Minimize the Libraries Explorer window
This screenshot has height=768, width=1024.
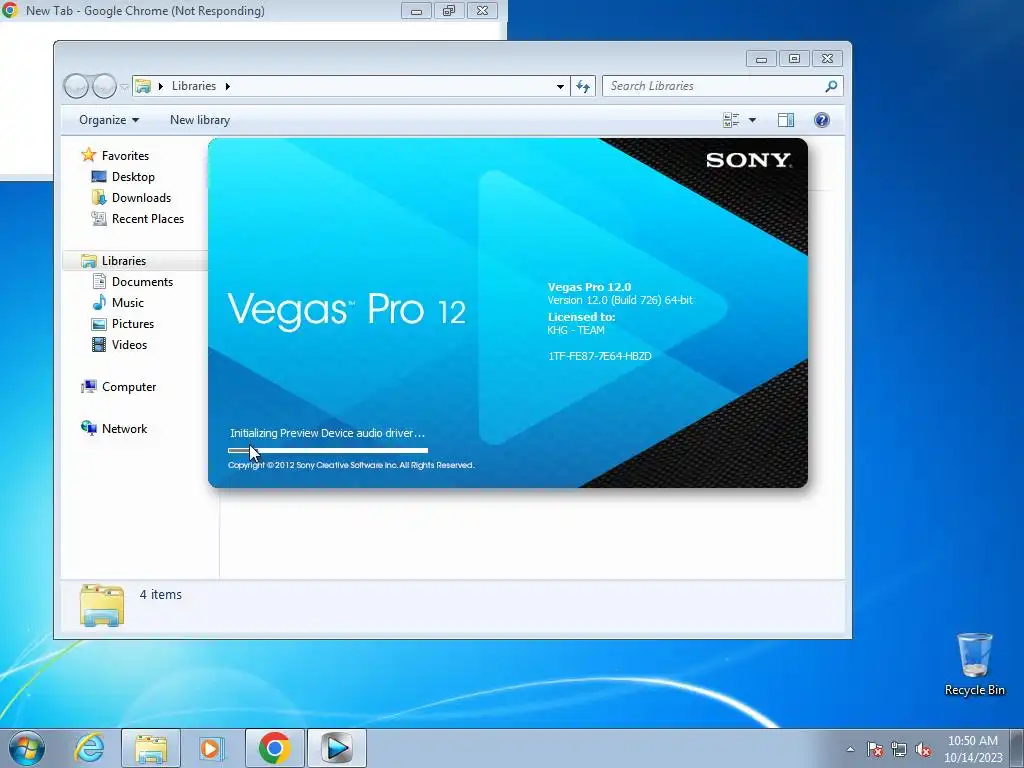point(761,59)
